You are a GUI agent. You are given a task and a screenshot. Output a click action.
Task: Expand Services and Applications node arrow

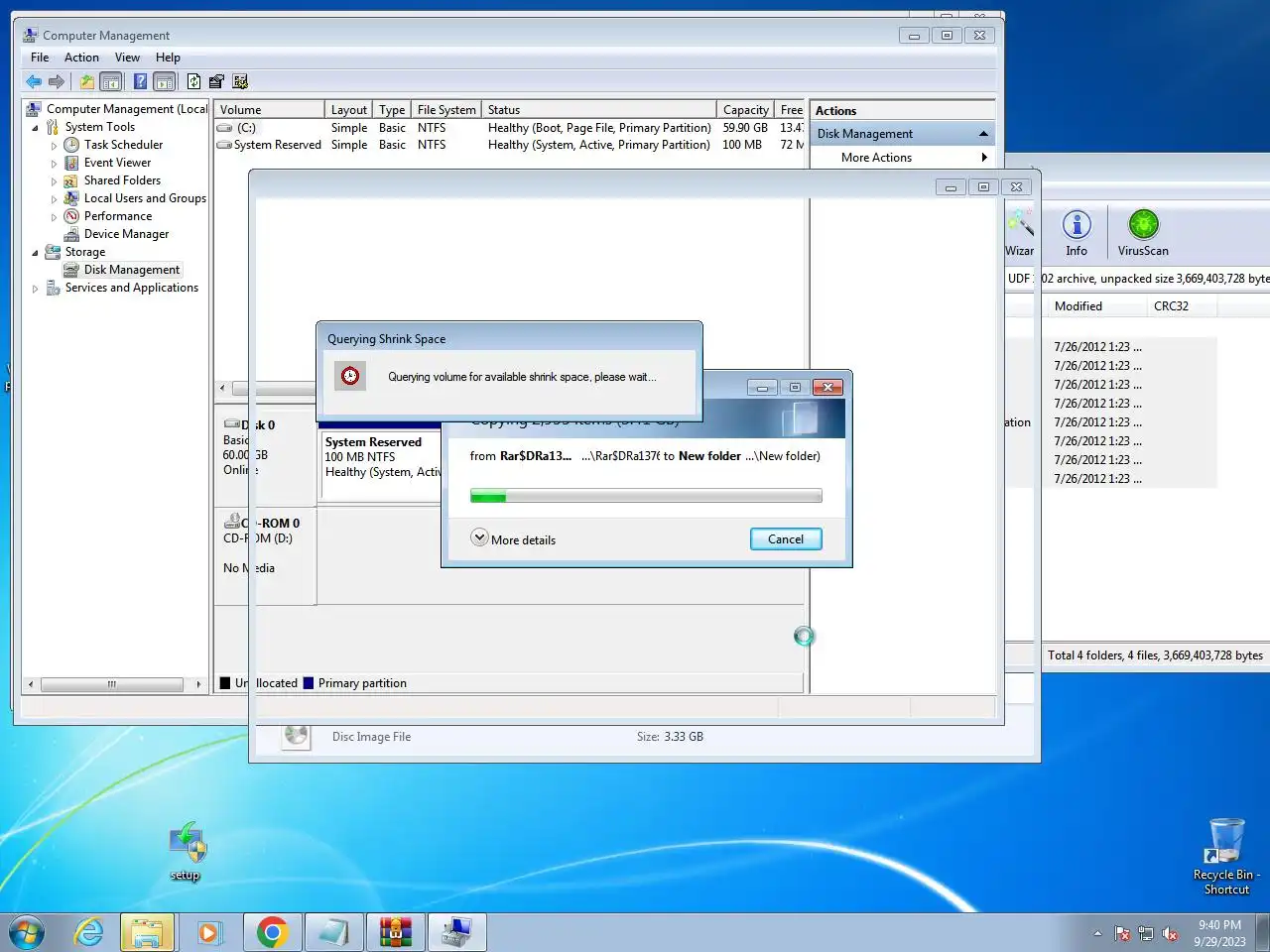coord(35,289)
